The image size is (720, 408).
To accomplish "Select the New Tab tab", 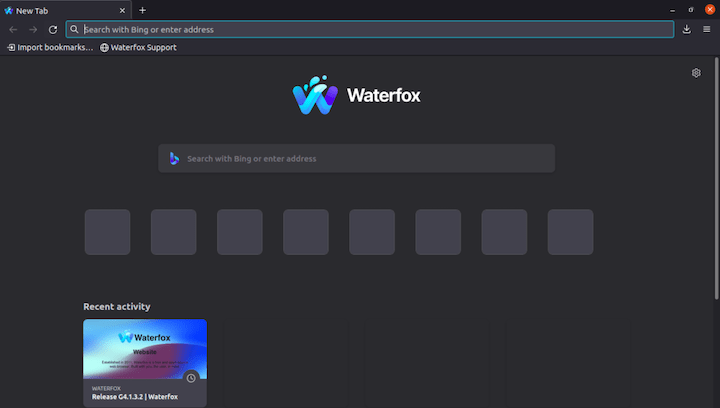I will (65, 11).
